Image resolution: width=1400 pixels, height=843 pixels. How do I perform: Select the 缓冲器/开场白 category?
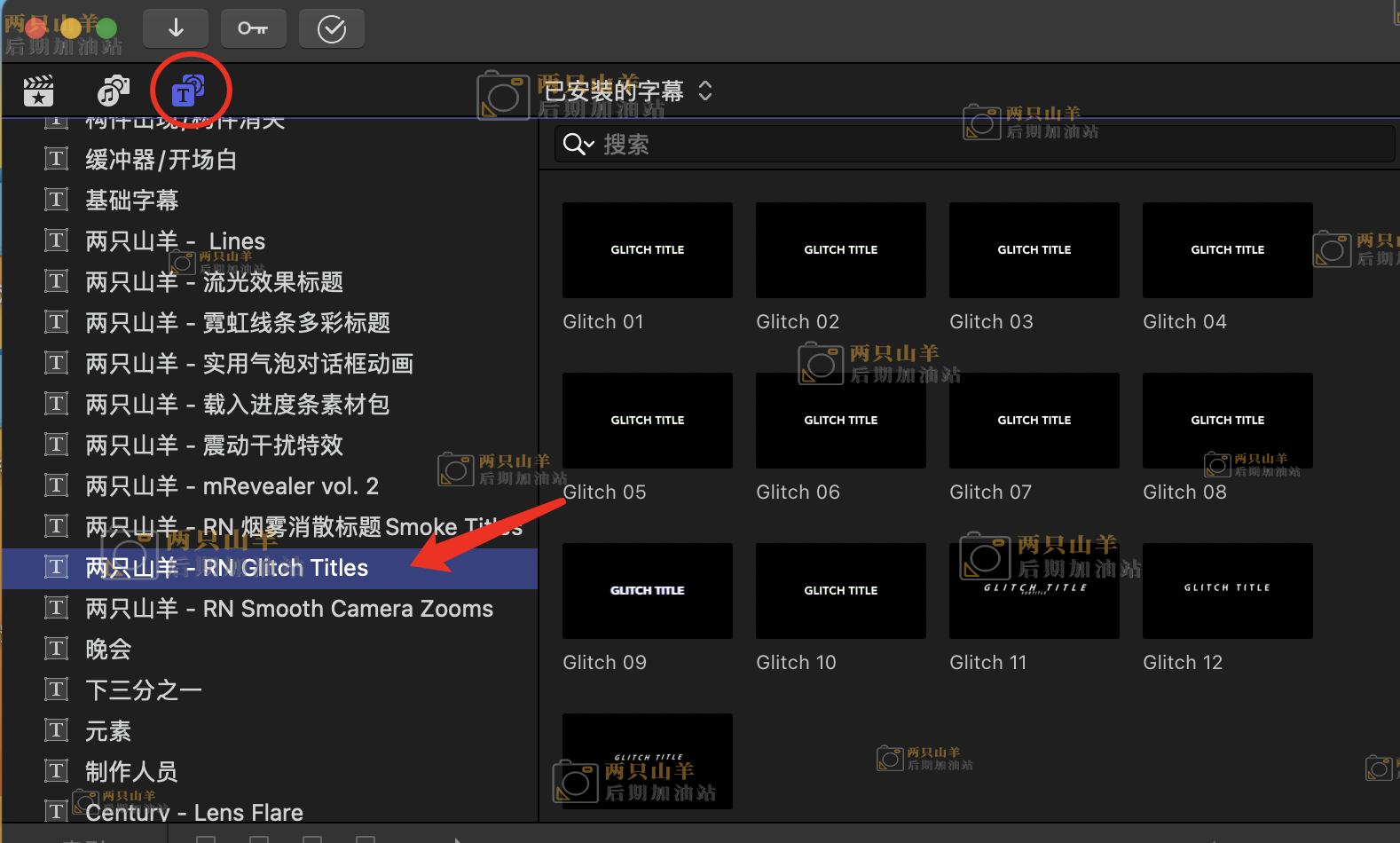[x=161, y=160]
